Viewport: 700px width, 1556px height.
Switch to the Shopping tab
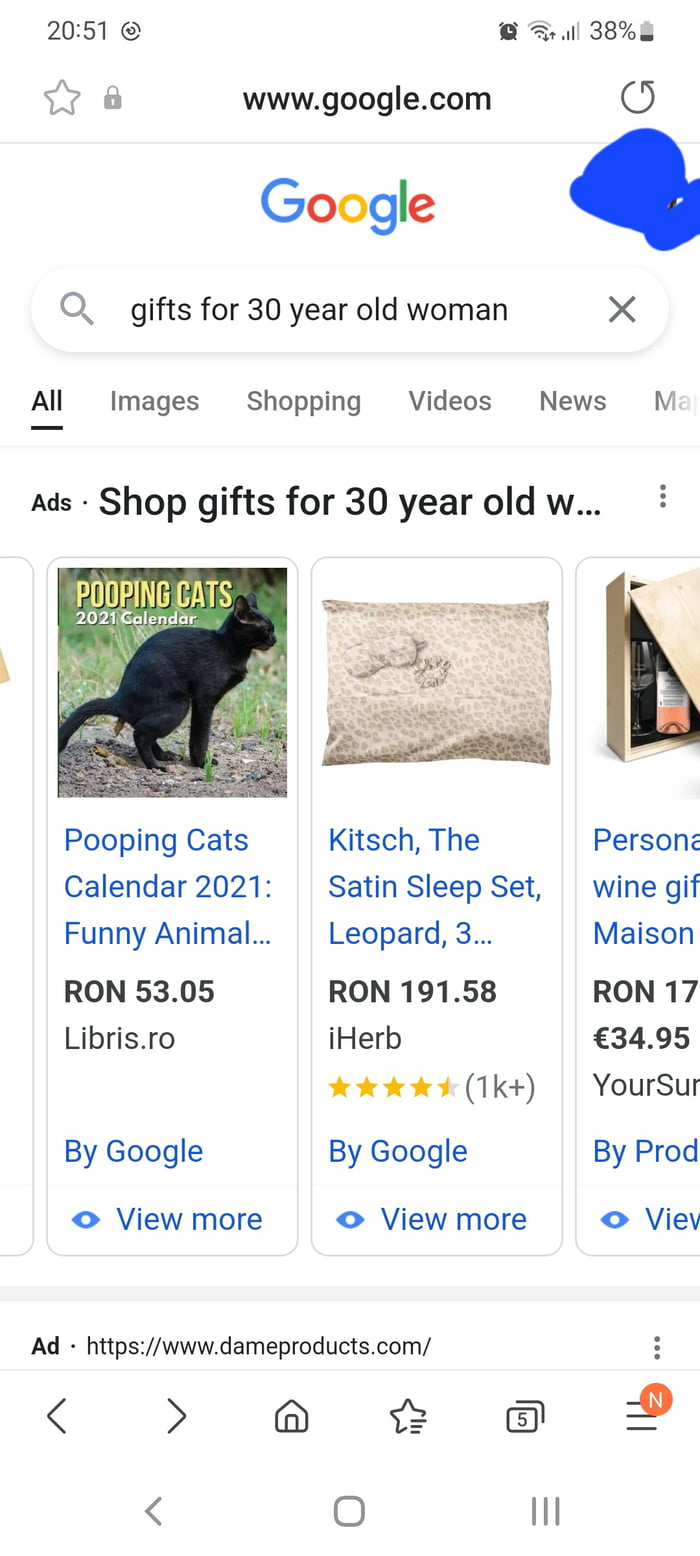click(303, 401)
